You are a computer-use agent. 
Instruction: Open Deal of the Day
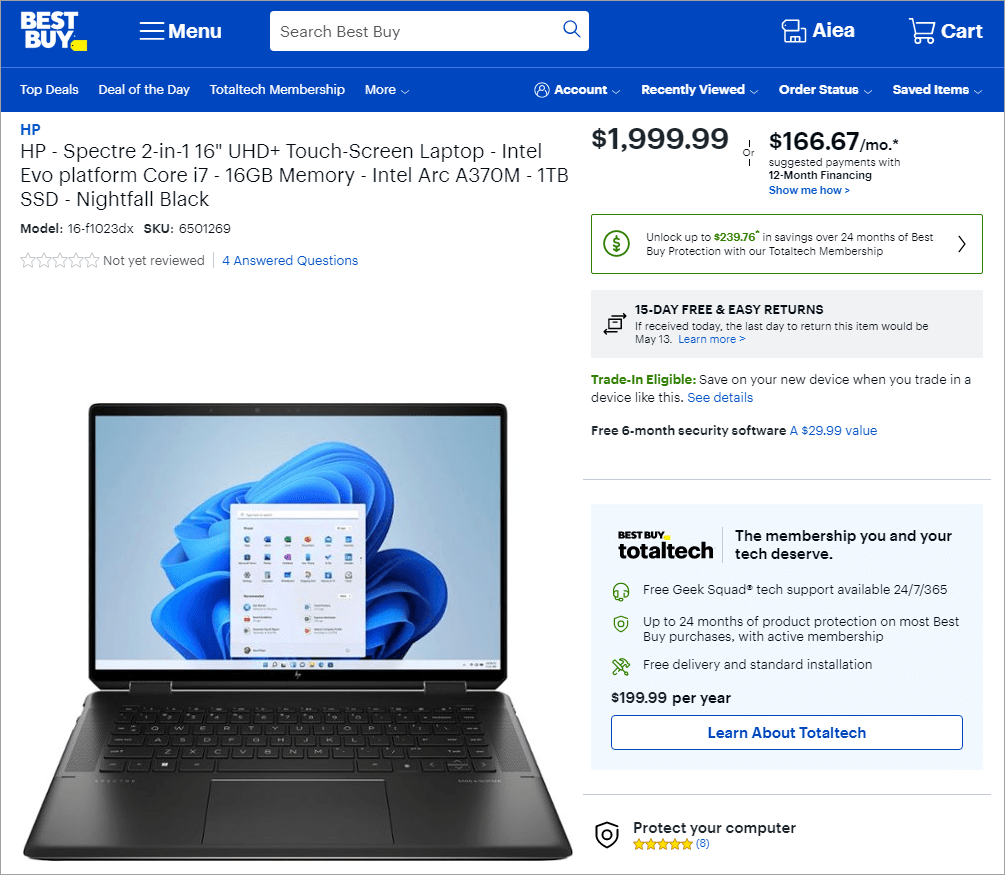coord(144,90)
